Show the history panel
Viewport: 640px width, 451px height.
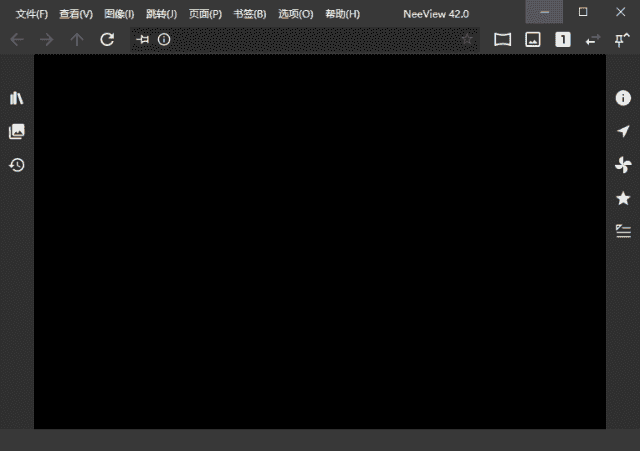tap(16, 165)
